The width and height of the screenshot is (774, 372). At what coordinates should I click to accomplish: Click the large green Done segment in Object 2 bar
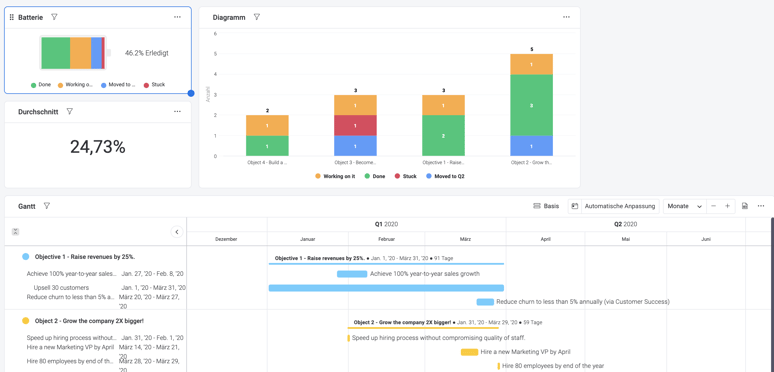[x=532, y=105]
